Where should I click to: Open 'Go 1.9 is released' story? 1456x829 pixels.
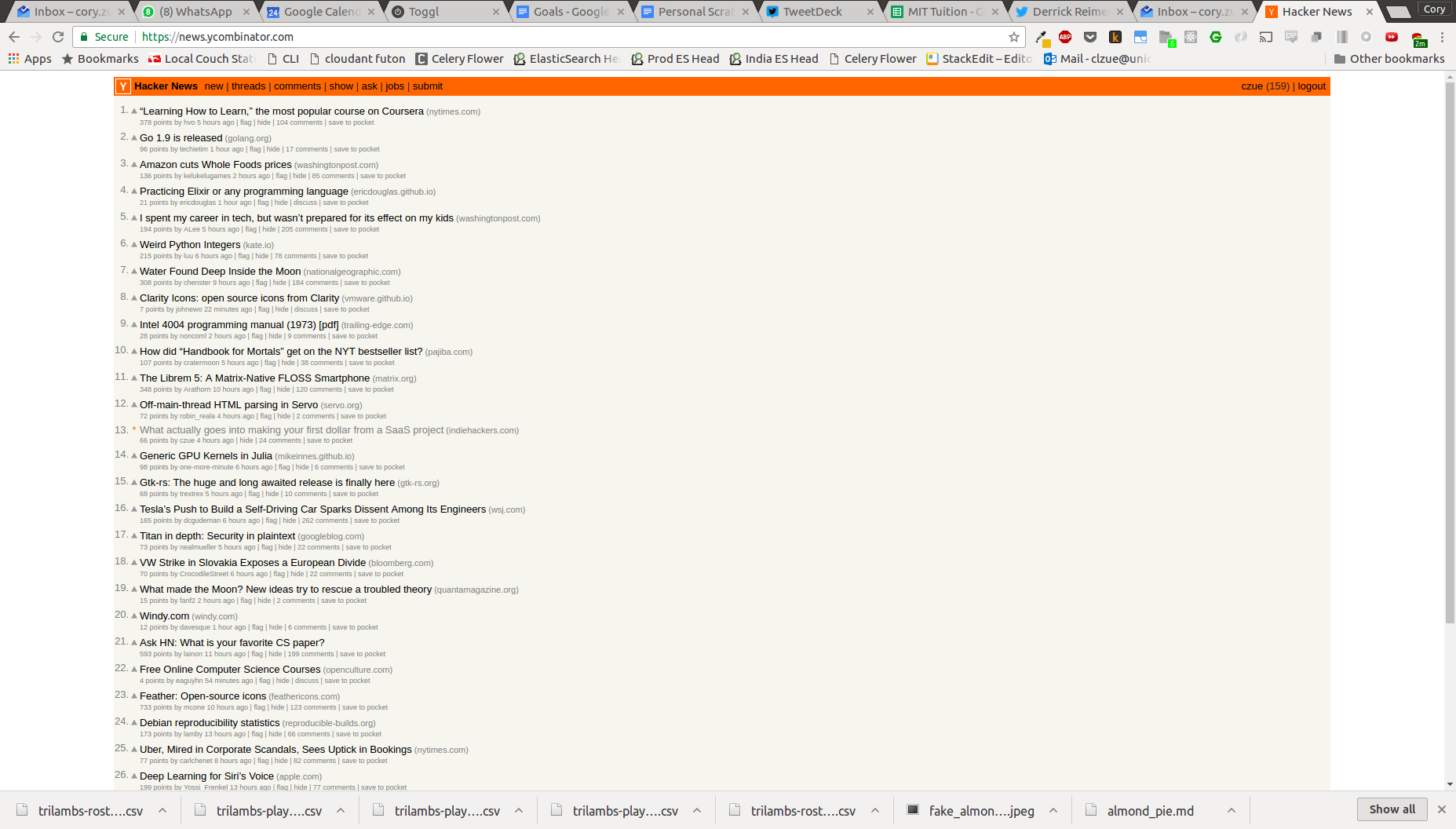(x=181, y=138)
